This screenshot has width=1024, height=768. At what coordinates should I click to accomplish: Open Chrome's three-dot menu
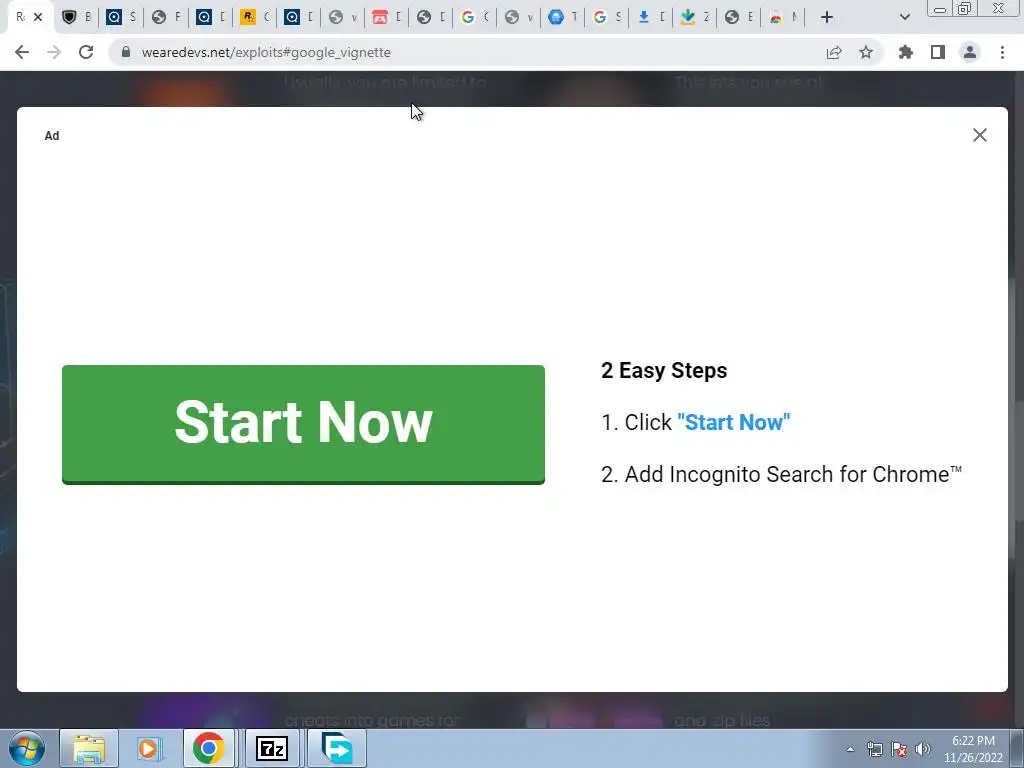[1002, 52]
